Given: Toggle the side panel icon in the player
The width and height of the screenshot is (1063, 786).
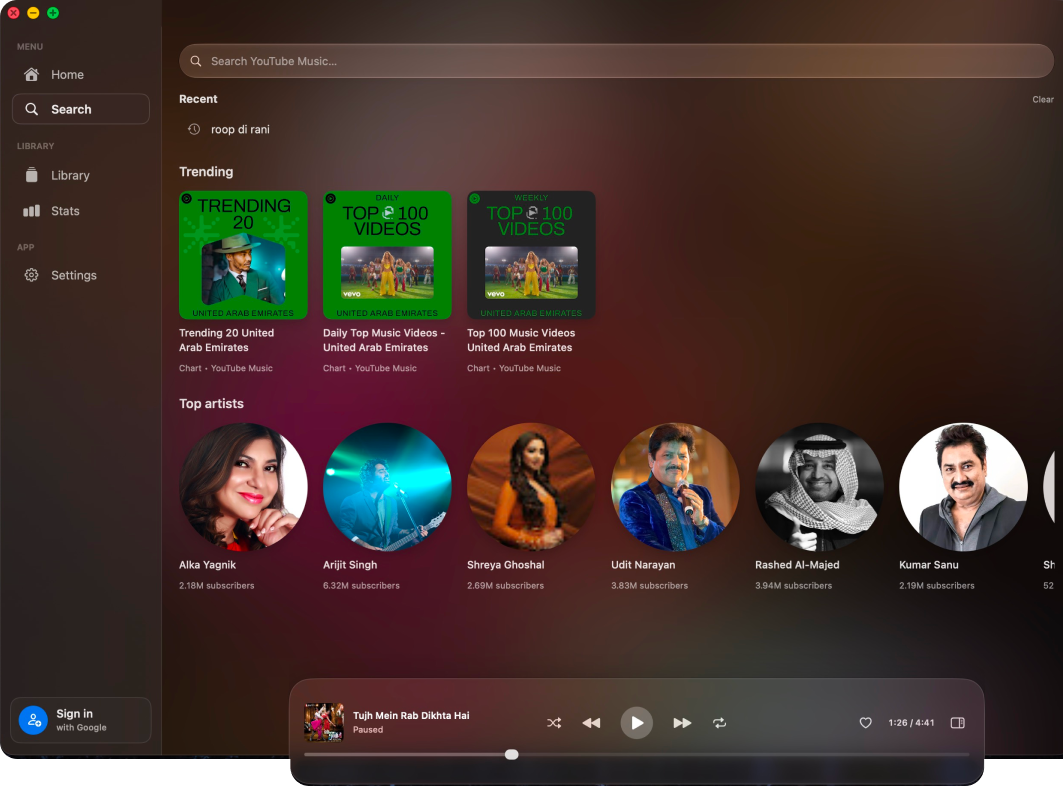Looking at the screenshot, I should tap(957, 723).
